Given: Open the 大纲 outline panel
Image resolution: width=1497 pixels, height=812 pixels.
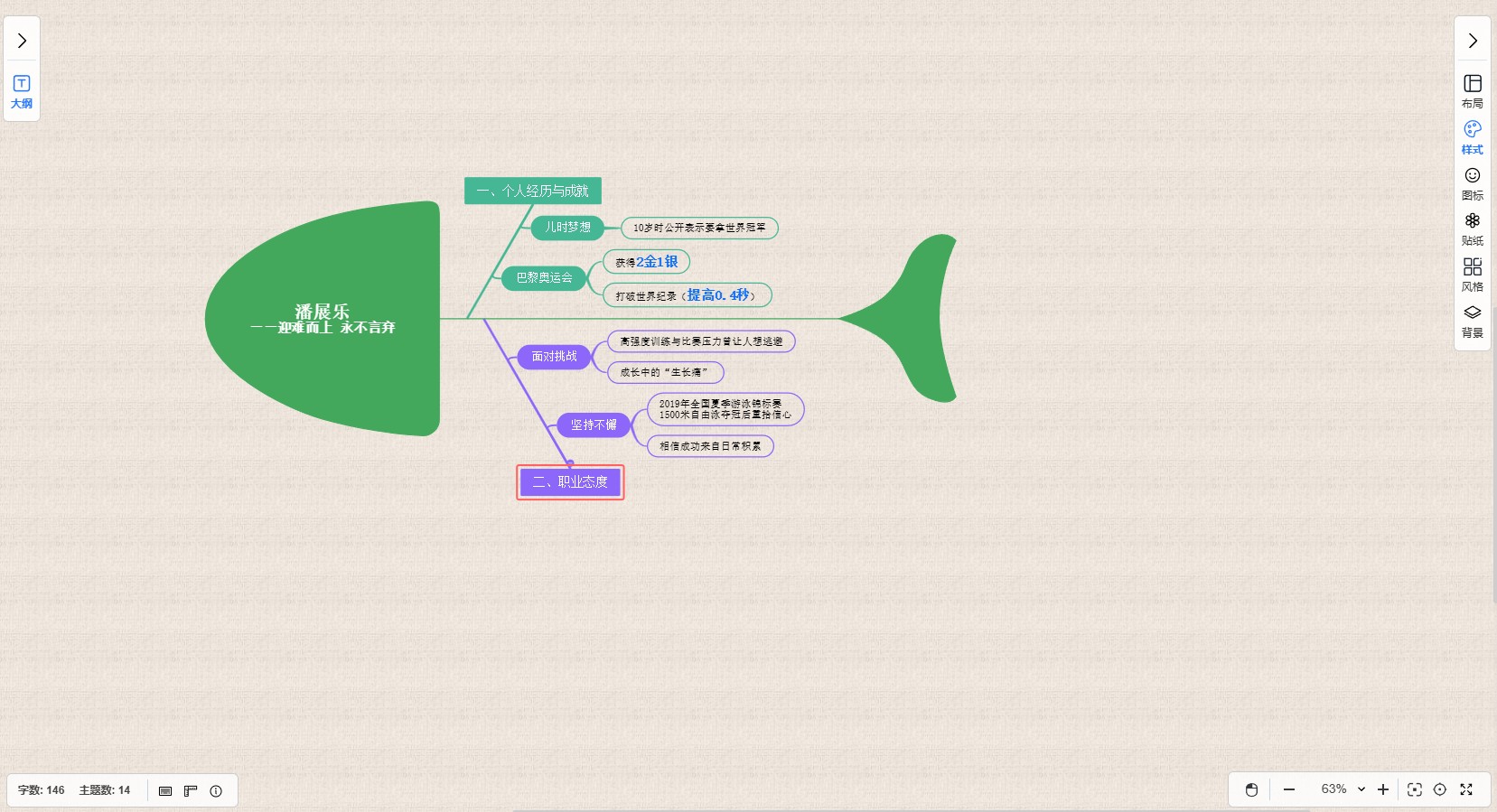Looking at the screenshot, I should pos(22,91).
